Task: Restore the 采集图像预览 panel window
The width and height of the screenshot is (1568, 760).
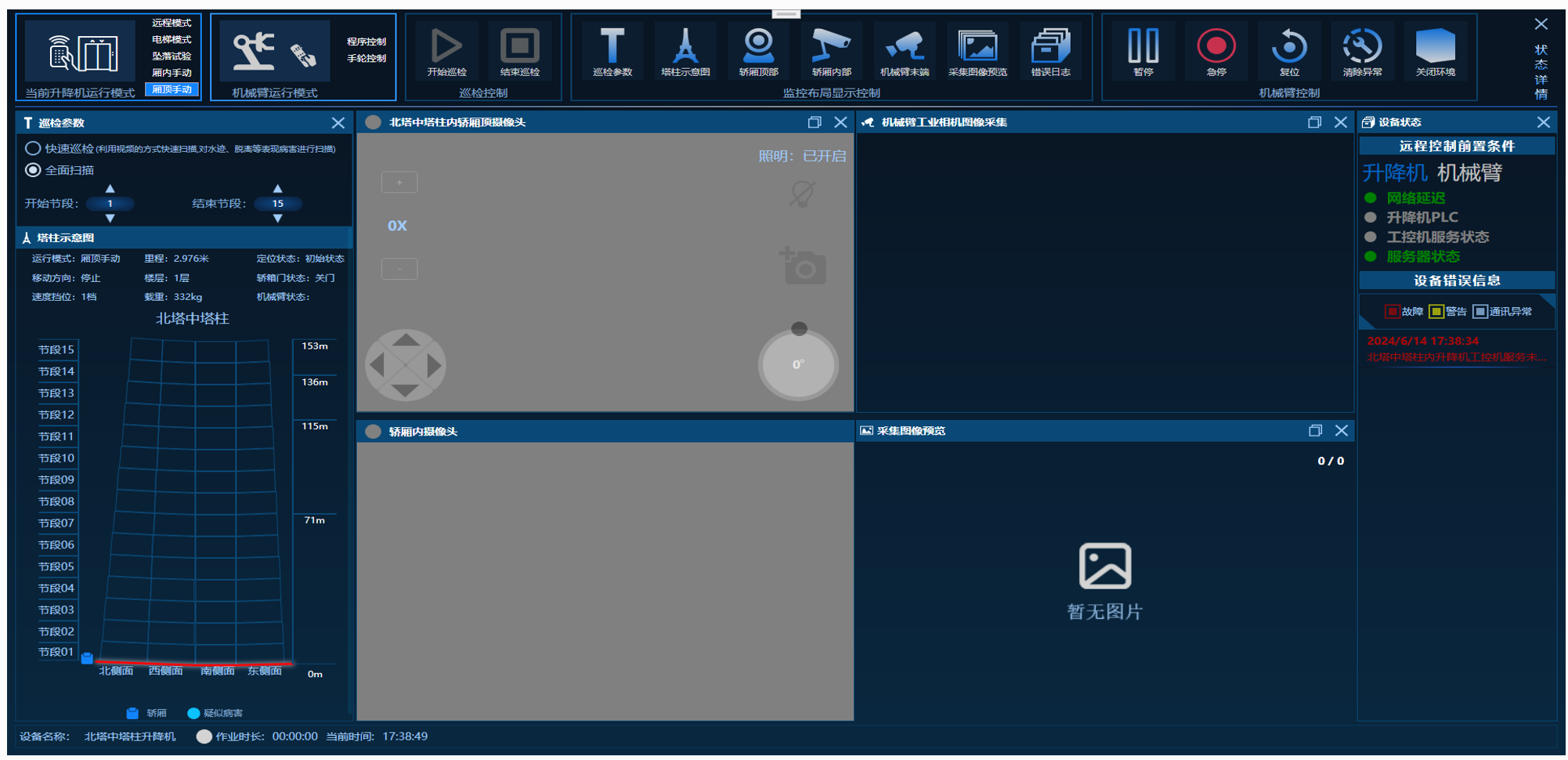Action: point(1315,431)
